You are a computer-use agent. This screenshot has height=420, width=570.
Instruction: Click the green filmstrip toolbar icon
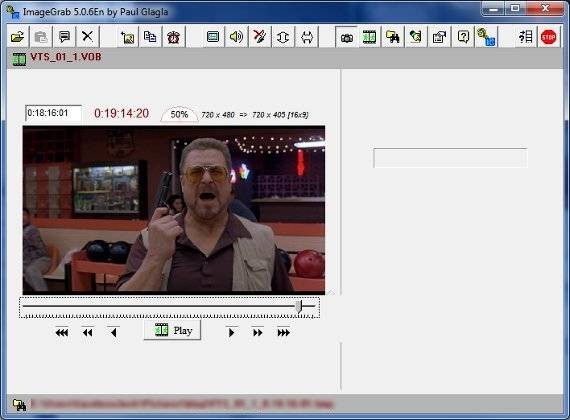tap(369, 37)
